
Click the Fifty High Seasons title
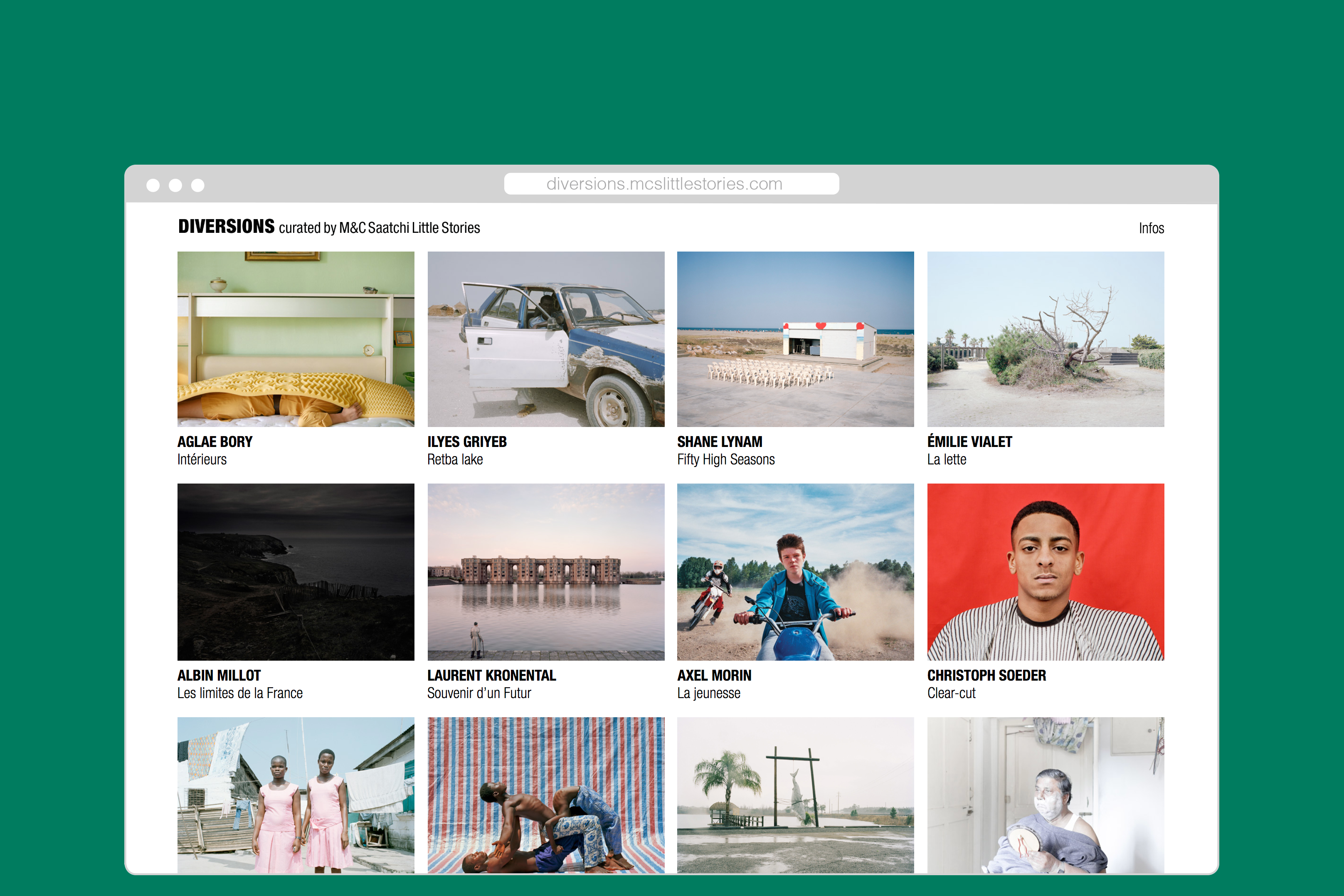pos(725,459)
